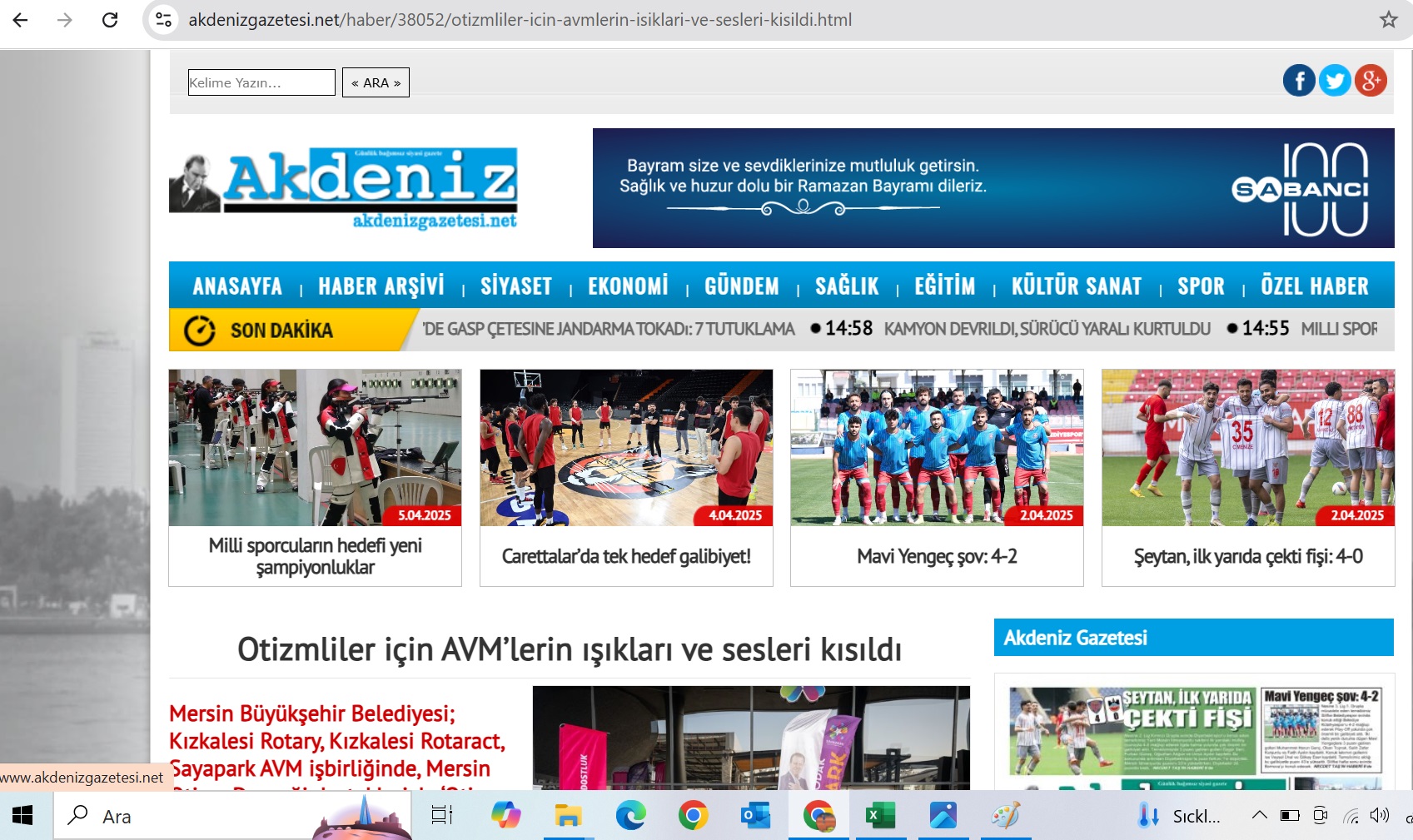Open the EĞİTİM menu item
1413x840 pixels.
click(945, 286)
